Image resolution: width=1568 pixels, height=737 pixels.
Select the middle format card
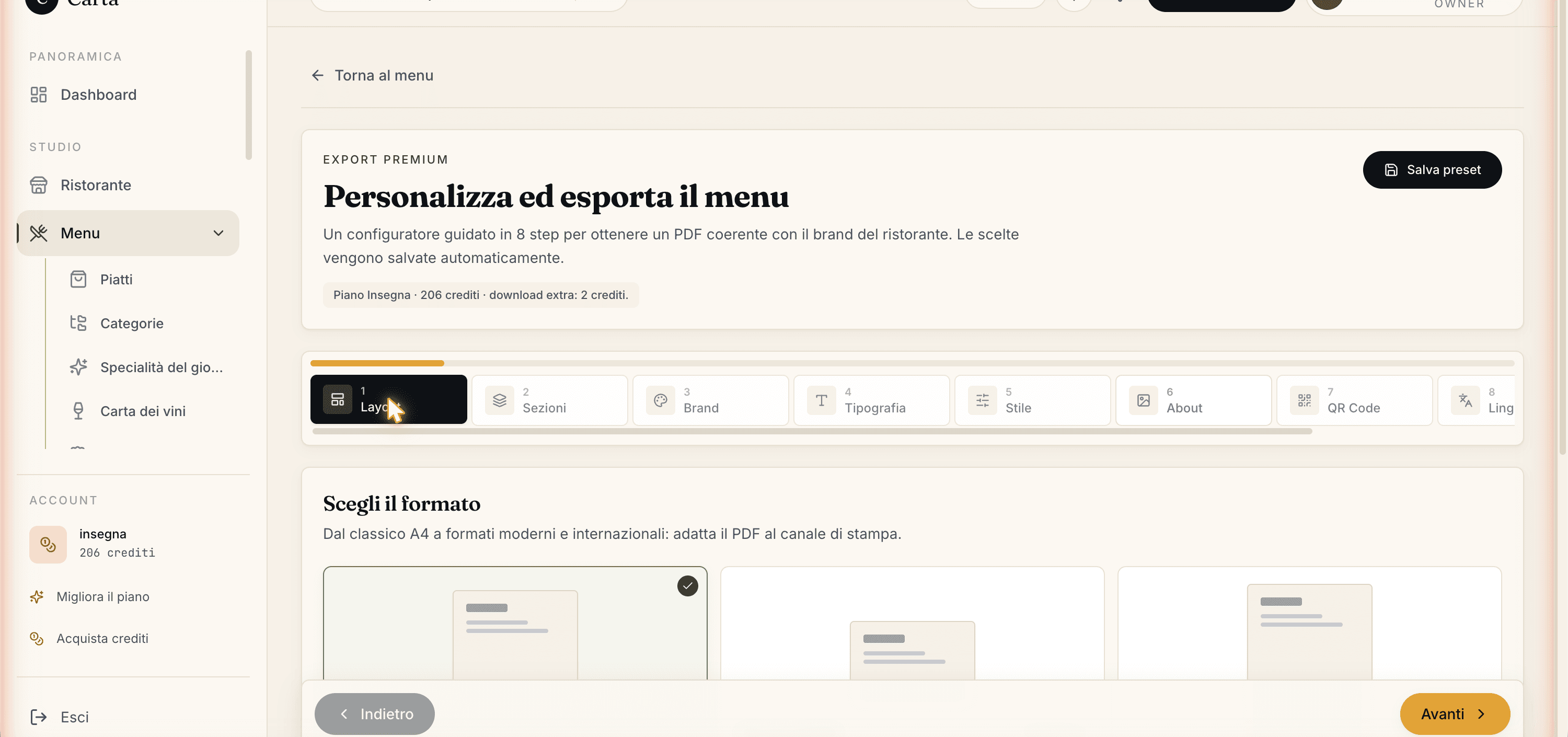tap(912, 623)
